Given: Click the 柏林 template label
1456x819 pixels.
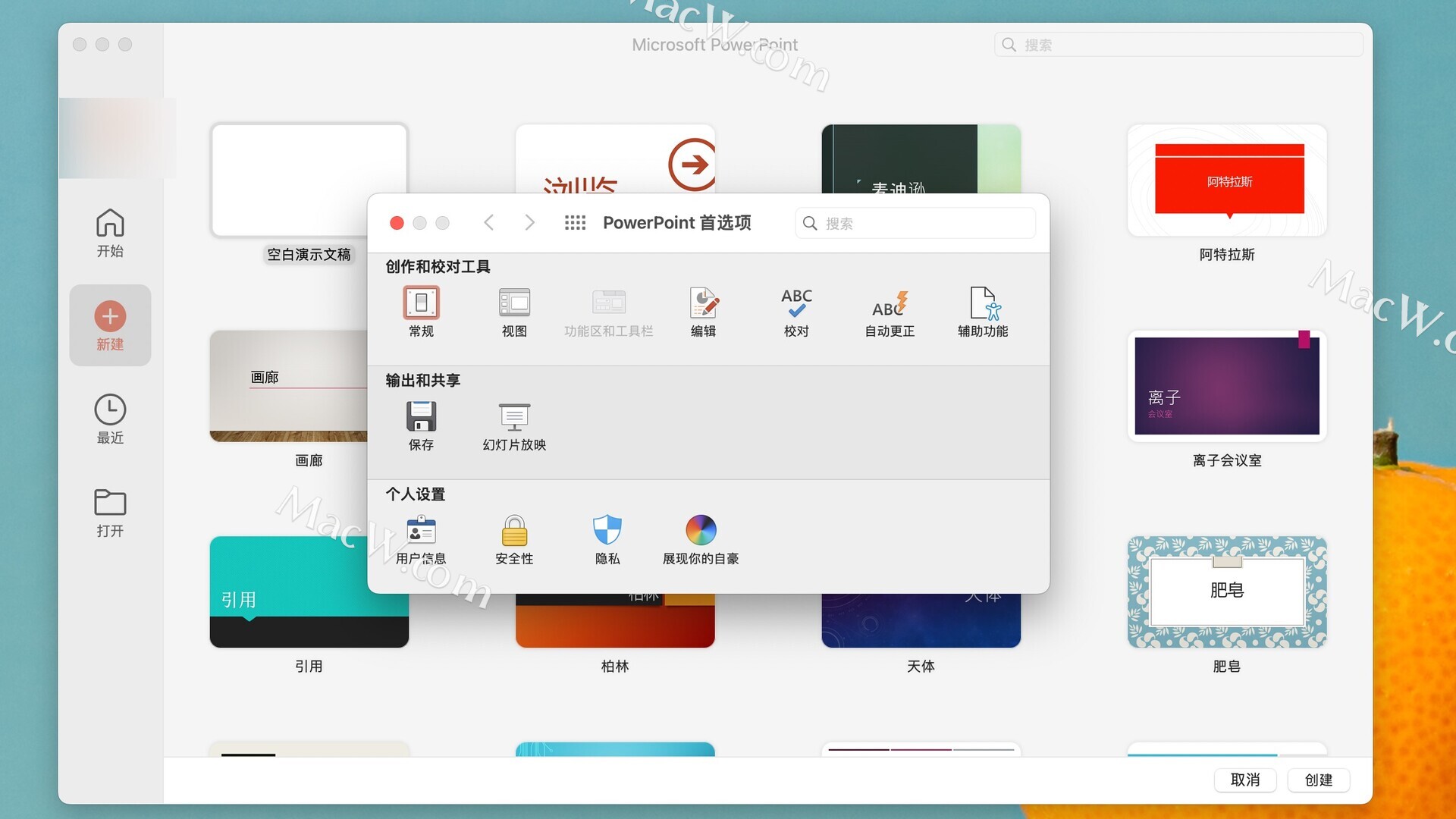Looking at the screenshot, I should tap(615, 666).
